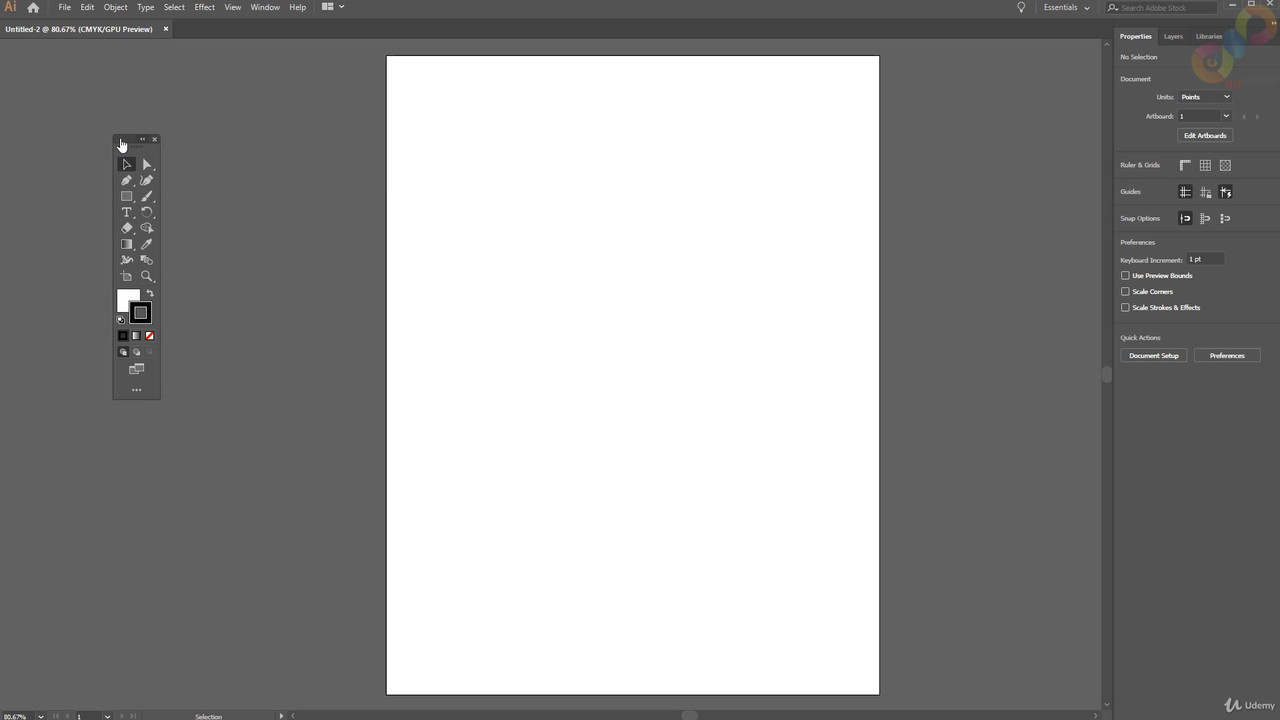The image size is (1280, 720).
Task: Toggle Lock Guides icon
Action: click(x=1205, y=192)
